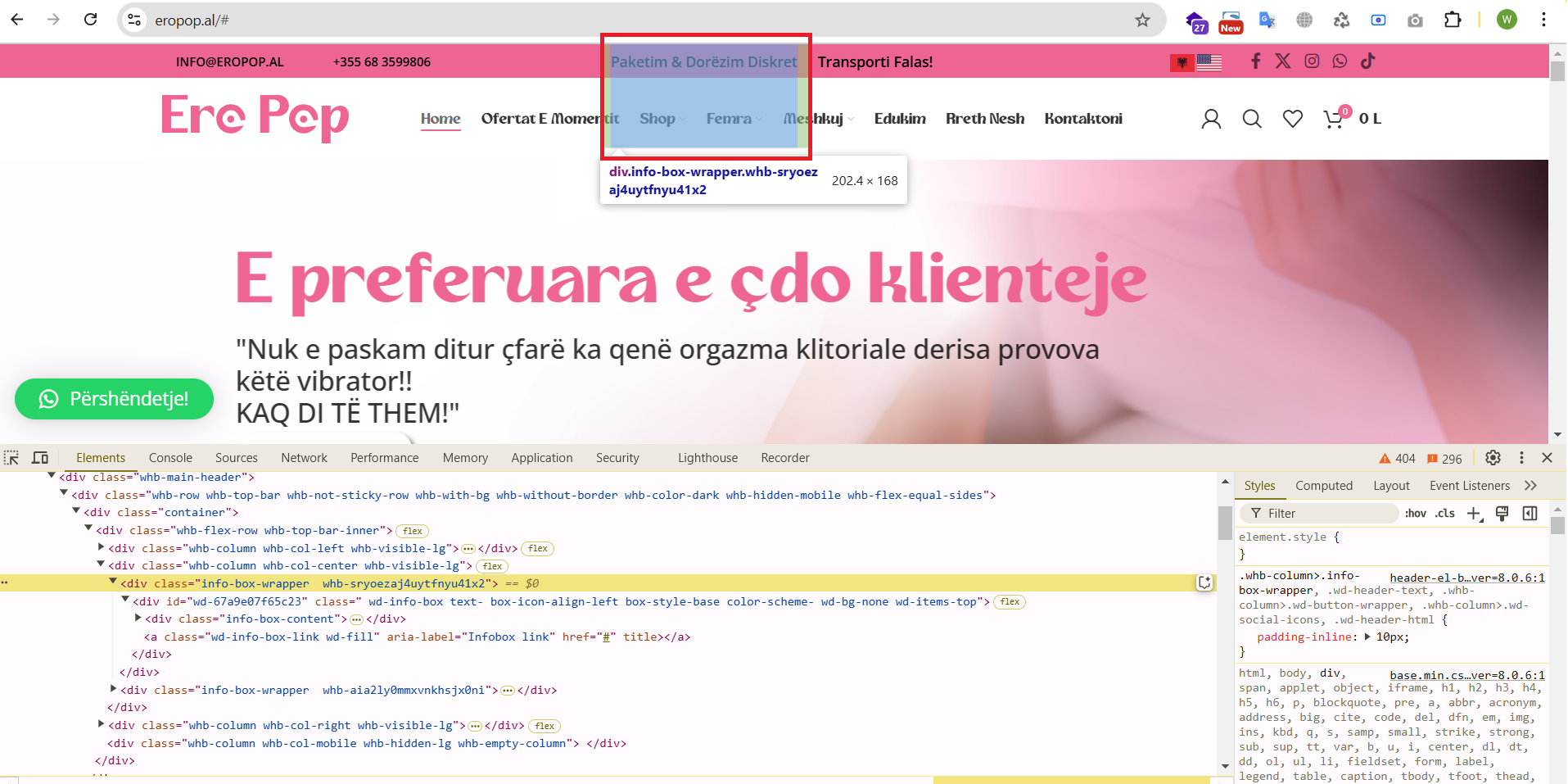This screenshot has width=1568, height=784.
Task: Expand padding-inline shorthand triangle
Action: pos(1367,637)
